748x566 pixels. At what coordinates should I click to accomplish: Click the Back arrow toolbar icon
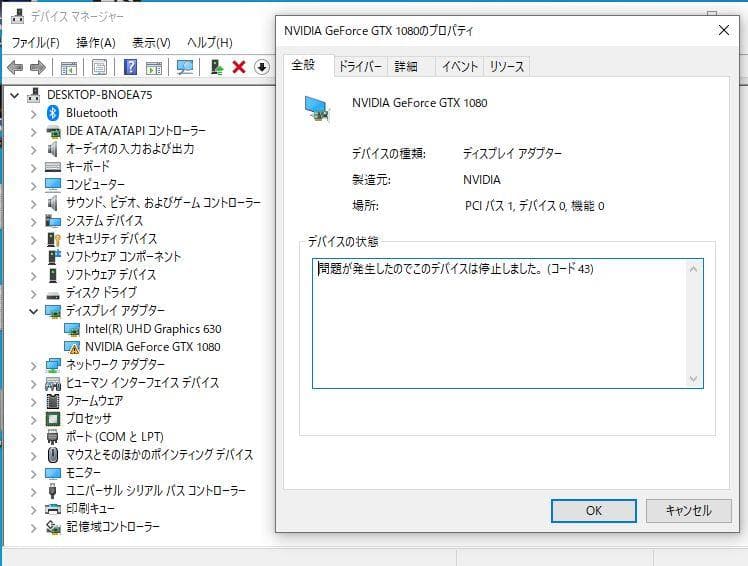(x=15, y=67)
